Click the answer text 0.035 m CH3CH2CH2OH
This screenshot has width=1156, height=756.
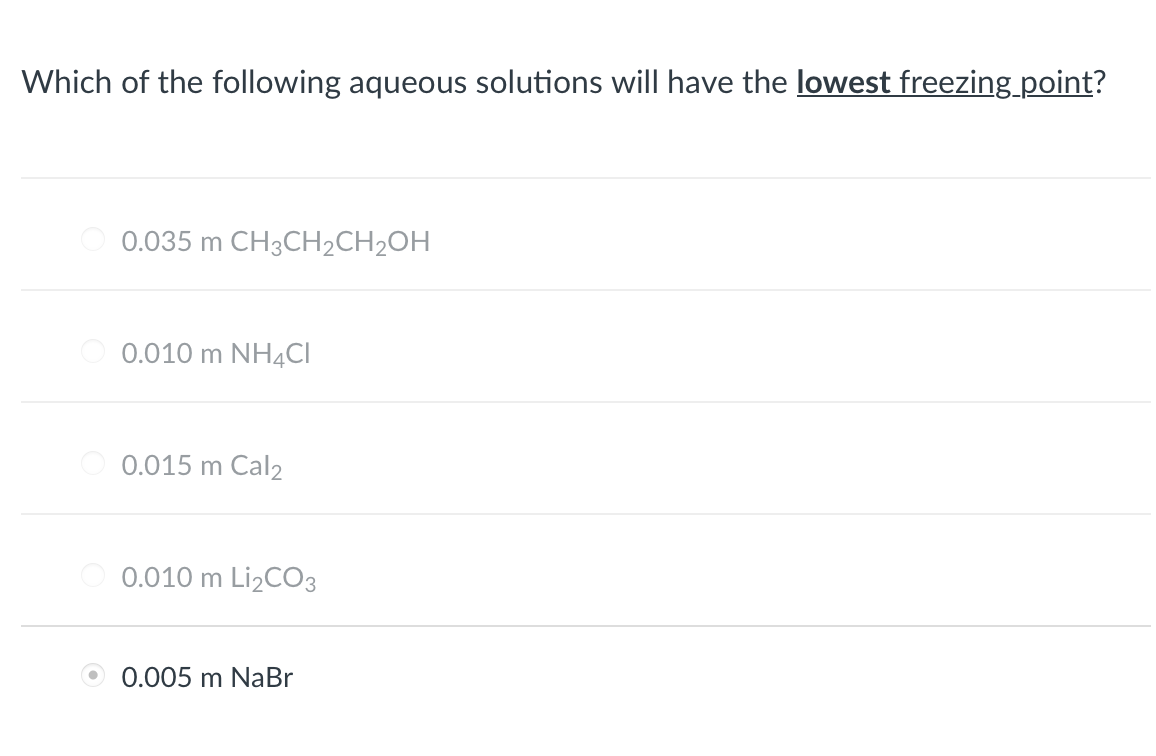(275, 240)
